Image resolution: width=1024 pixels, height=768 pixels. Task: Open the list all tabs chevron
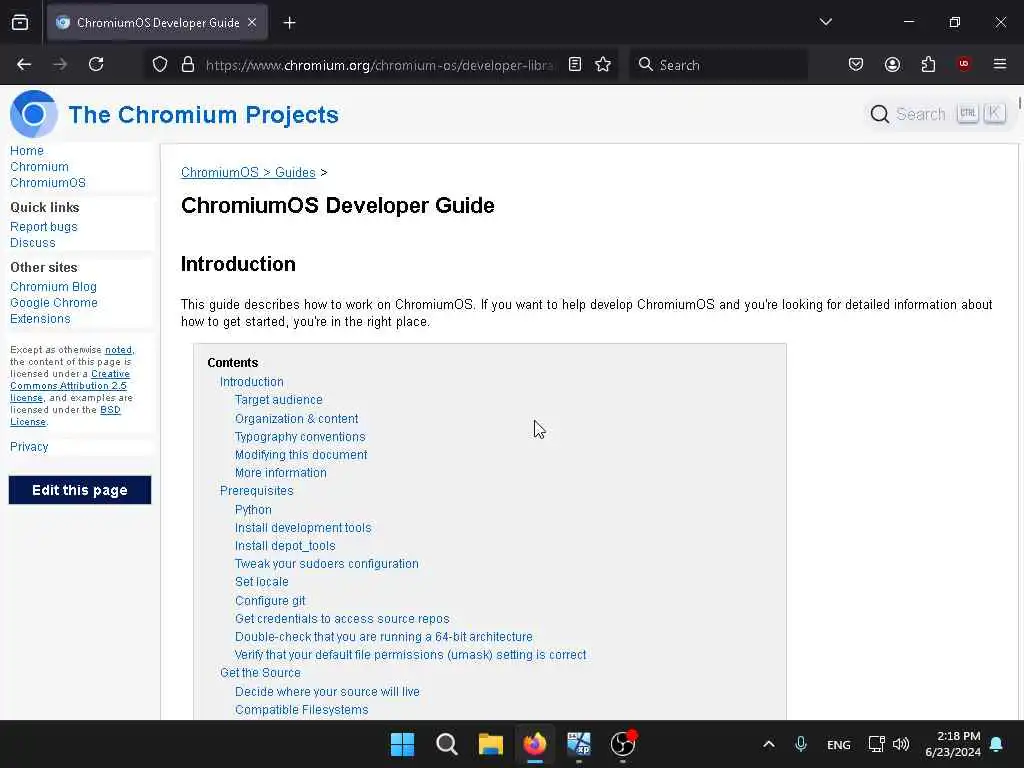825,22
